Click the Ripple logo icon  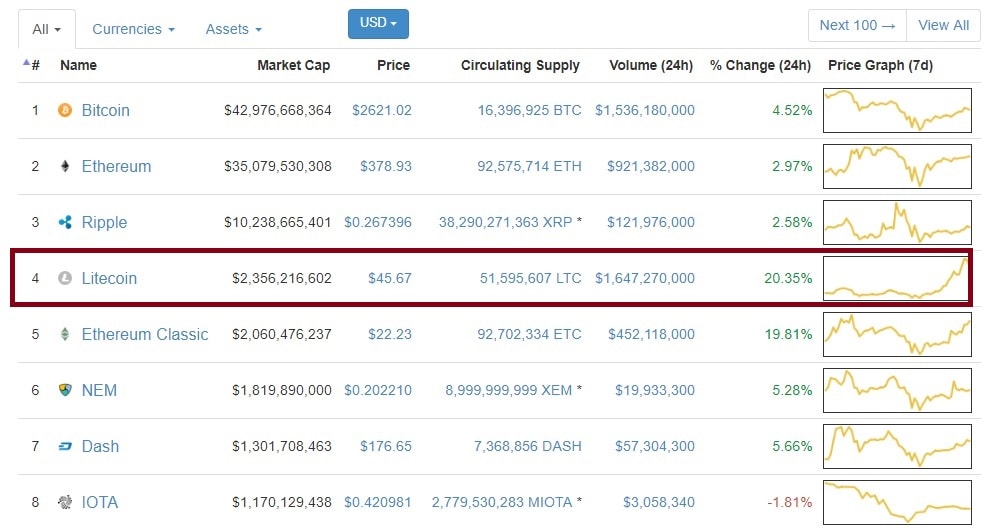(x=66, y=222)
